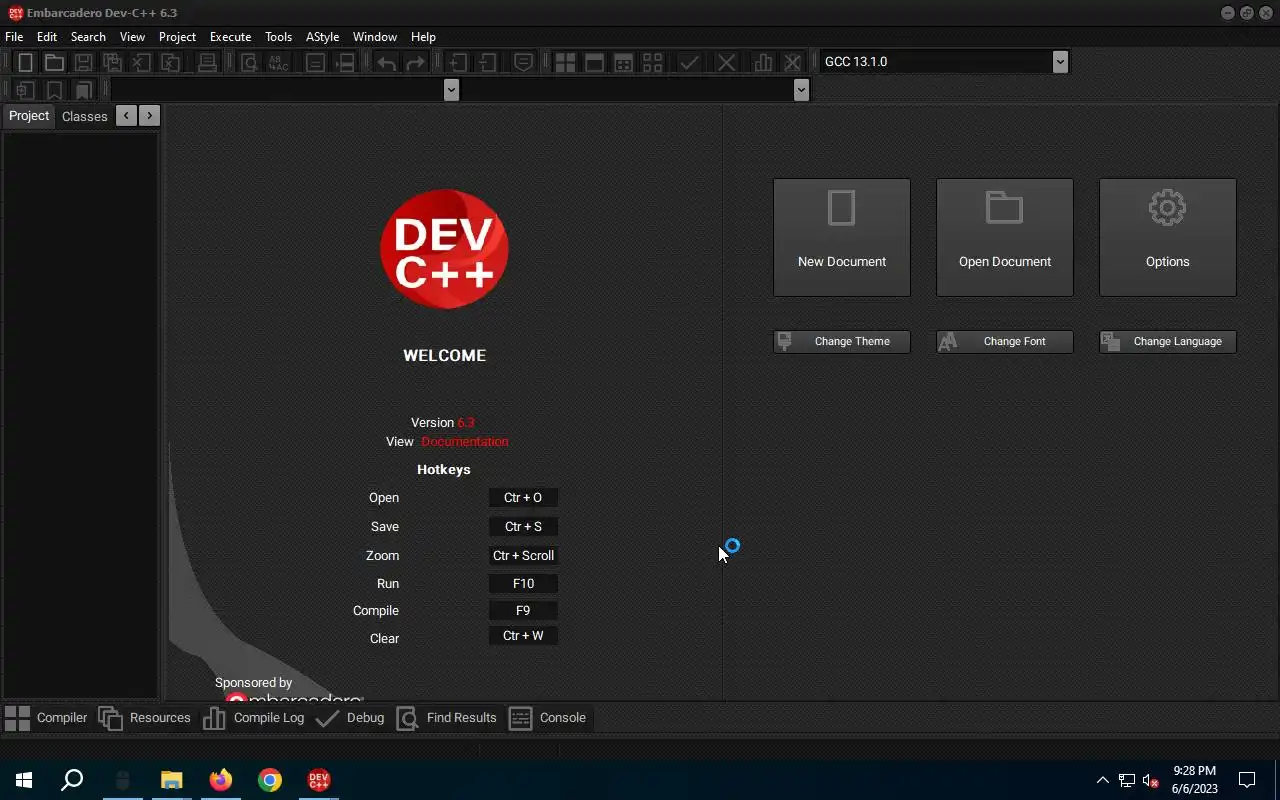Click the Indent toolbar icon

(x=458, y=62)
